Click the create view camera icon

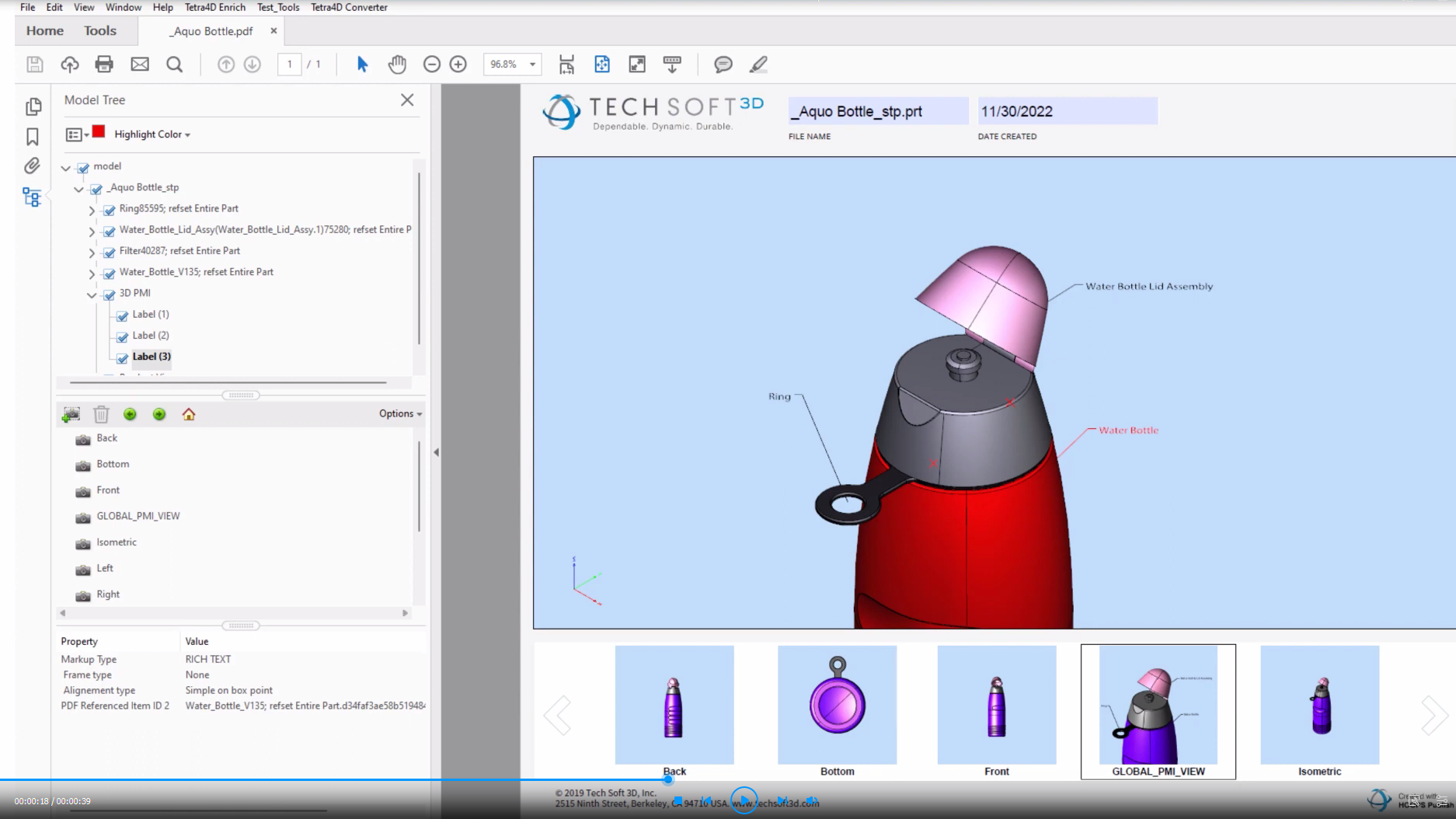click(x=71, y=414)
